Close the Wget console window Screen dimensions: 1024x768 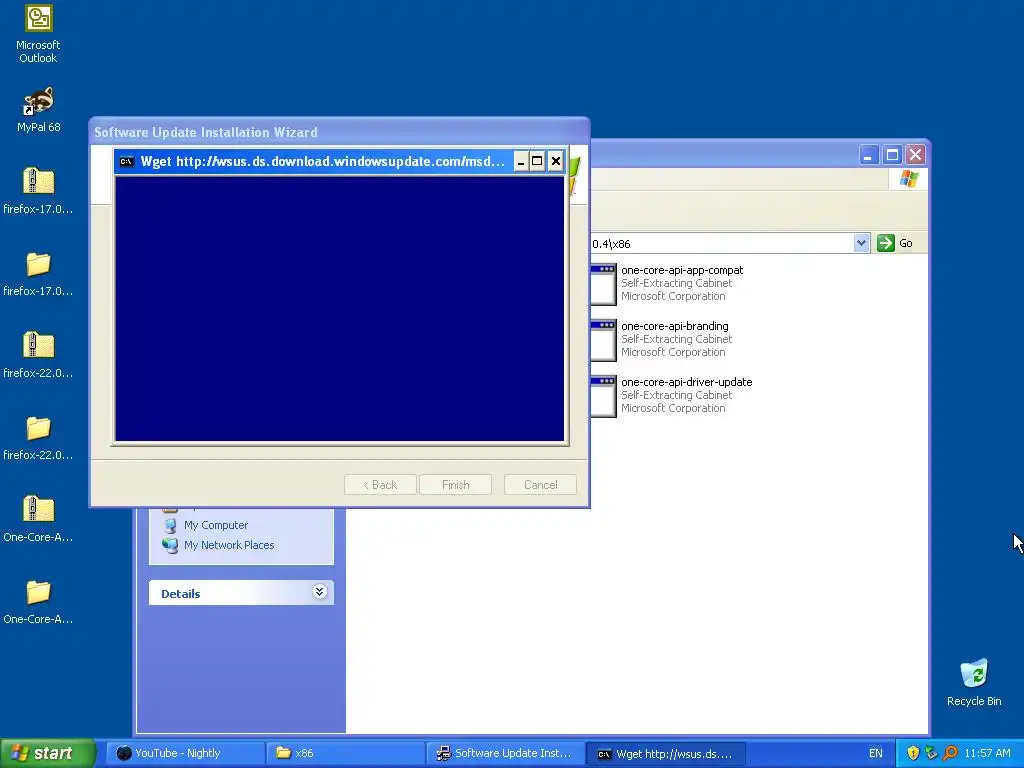pos(555,161)
